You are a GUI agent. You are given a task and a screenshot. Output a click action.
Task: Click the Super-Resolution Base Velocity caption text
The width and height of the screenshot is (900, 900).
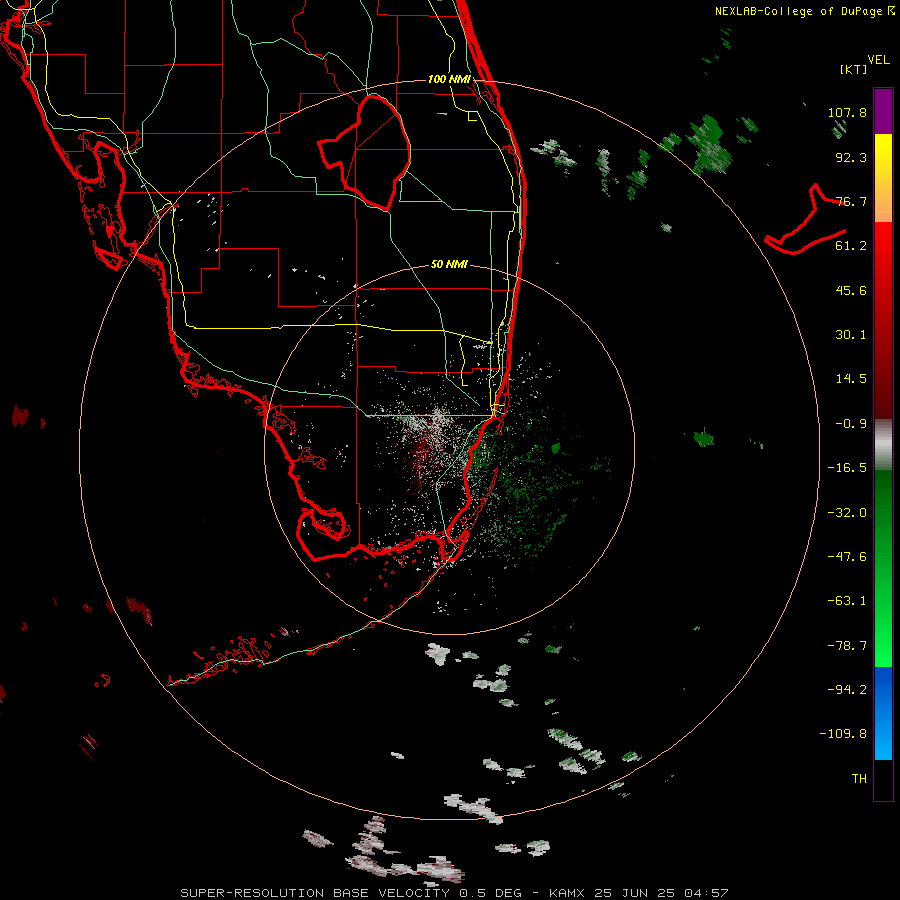click(454, 893)
